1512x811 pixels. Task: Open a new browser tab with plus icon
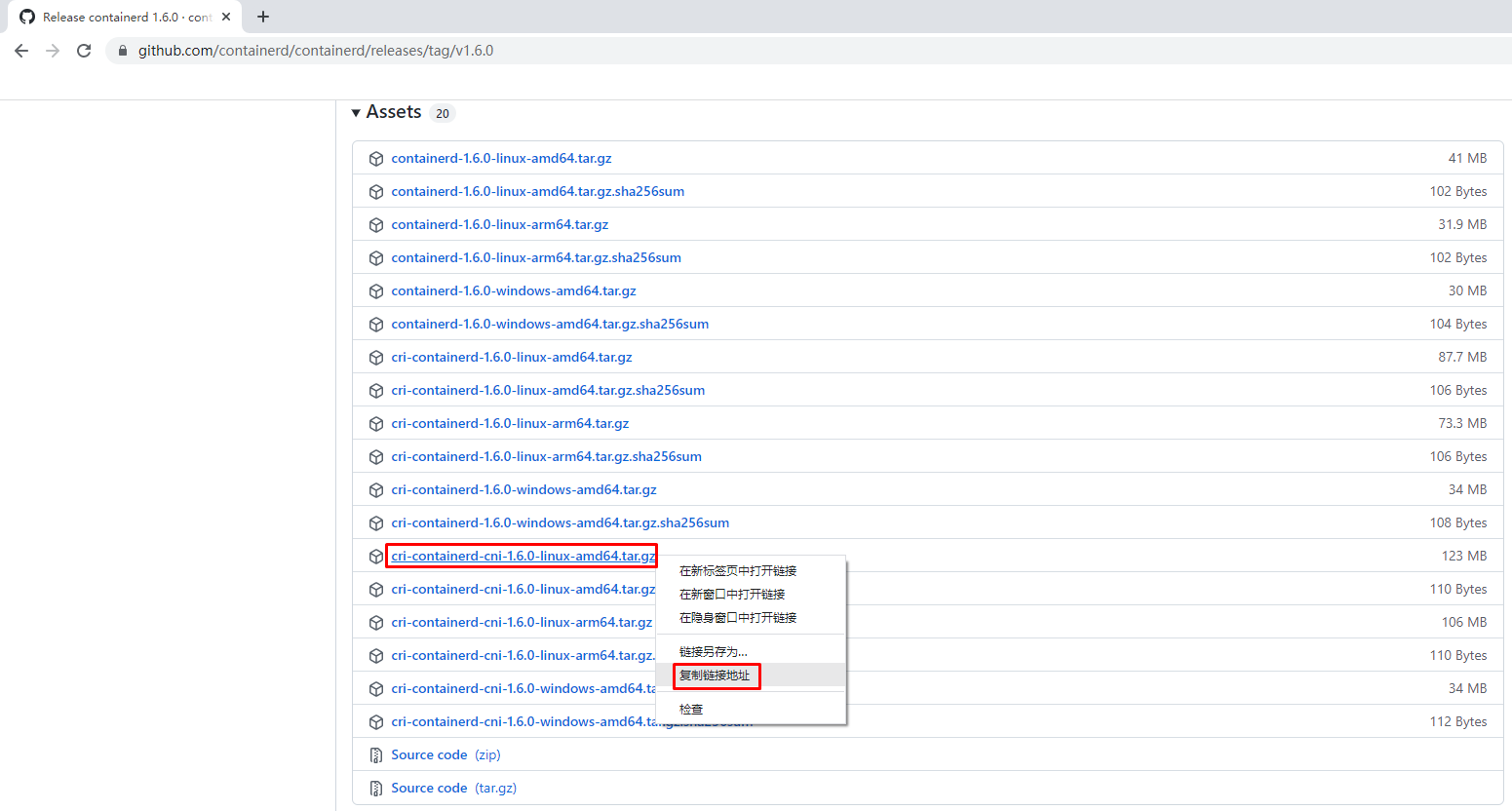coord(263,17)
